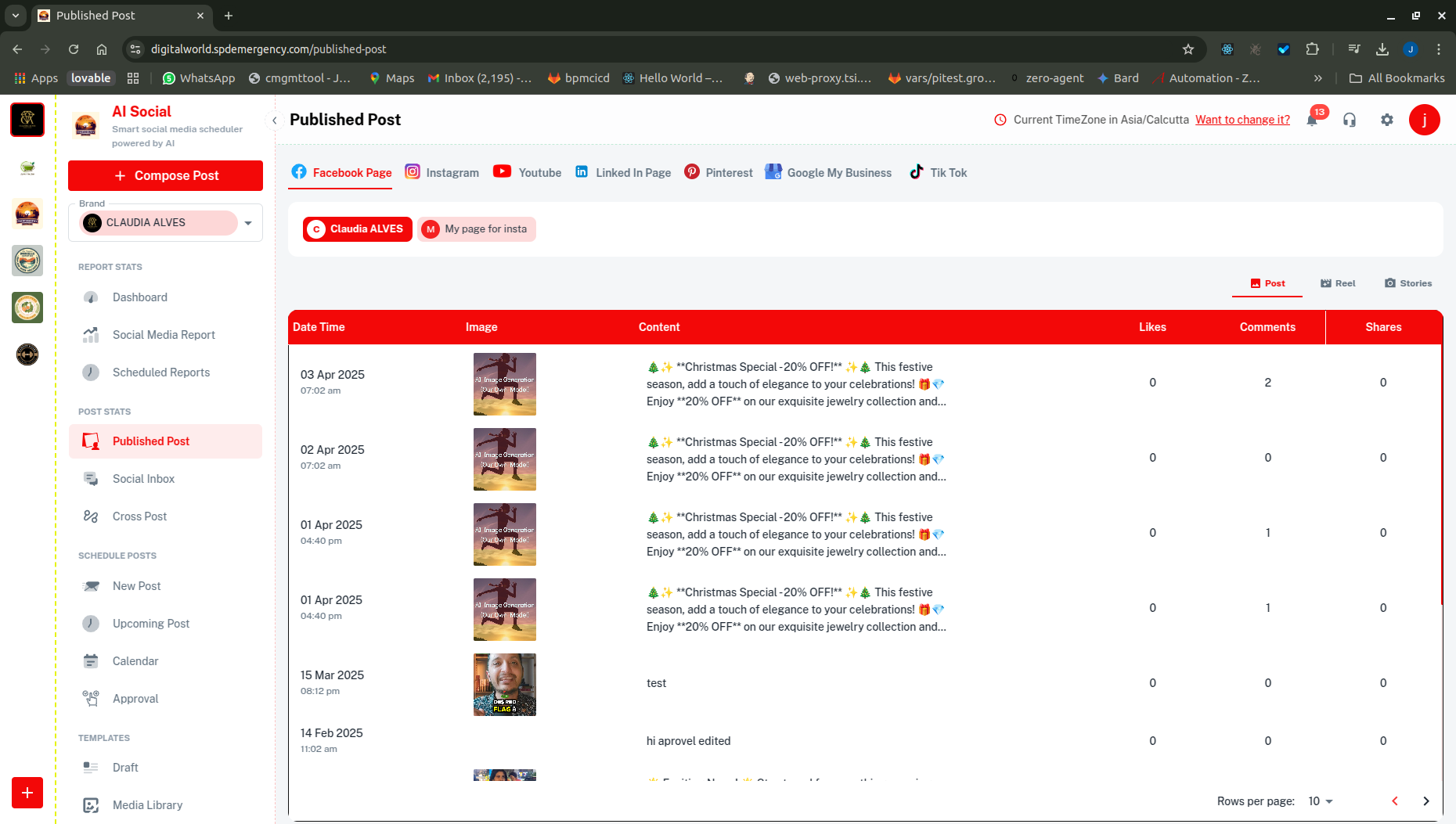Viewport: 1456px width, 824px height.
Task: Click the Want to change it? link
Action: point(1242,120)
